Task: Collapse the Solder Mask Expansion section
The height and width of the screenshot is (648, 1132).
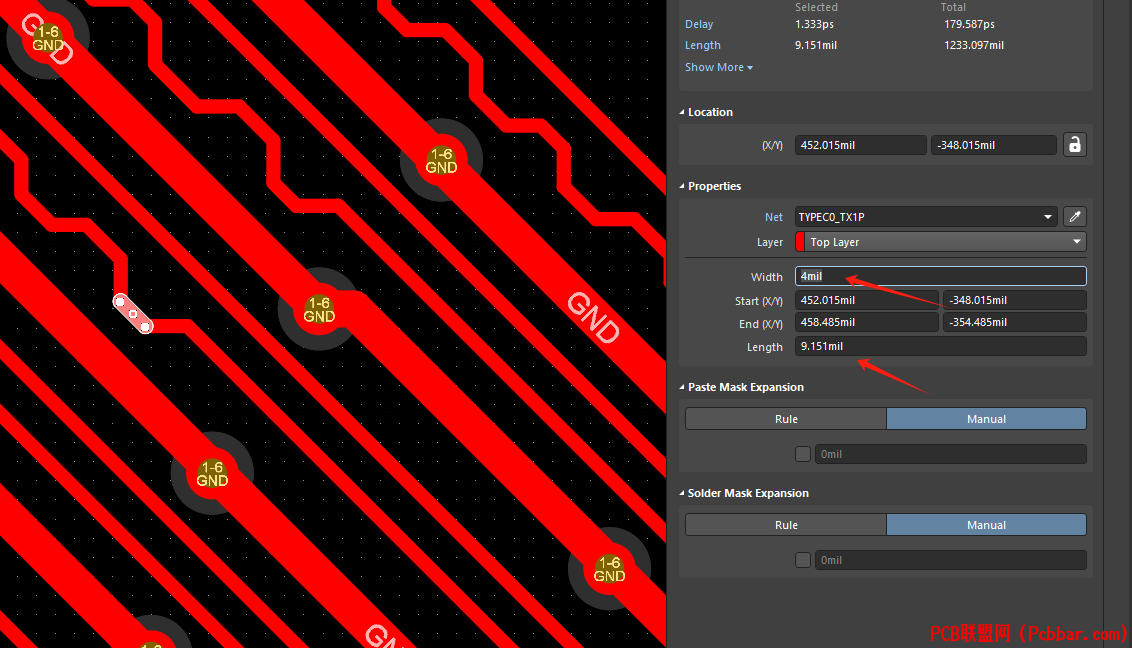Action: pos(744,493)
